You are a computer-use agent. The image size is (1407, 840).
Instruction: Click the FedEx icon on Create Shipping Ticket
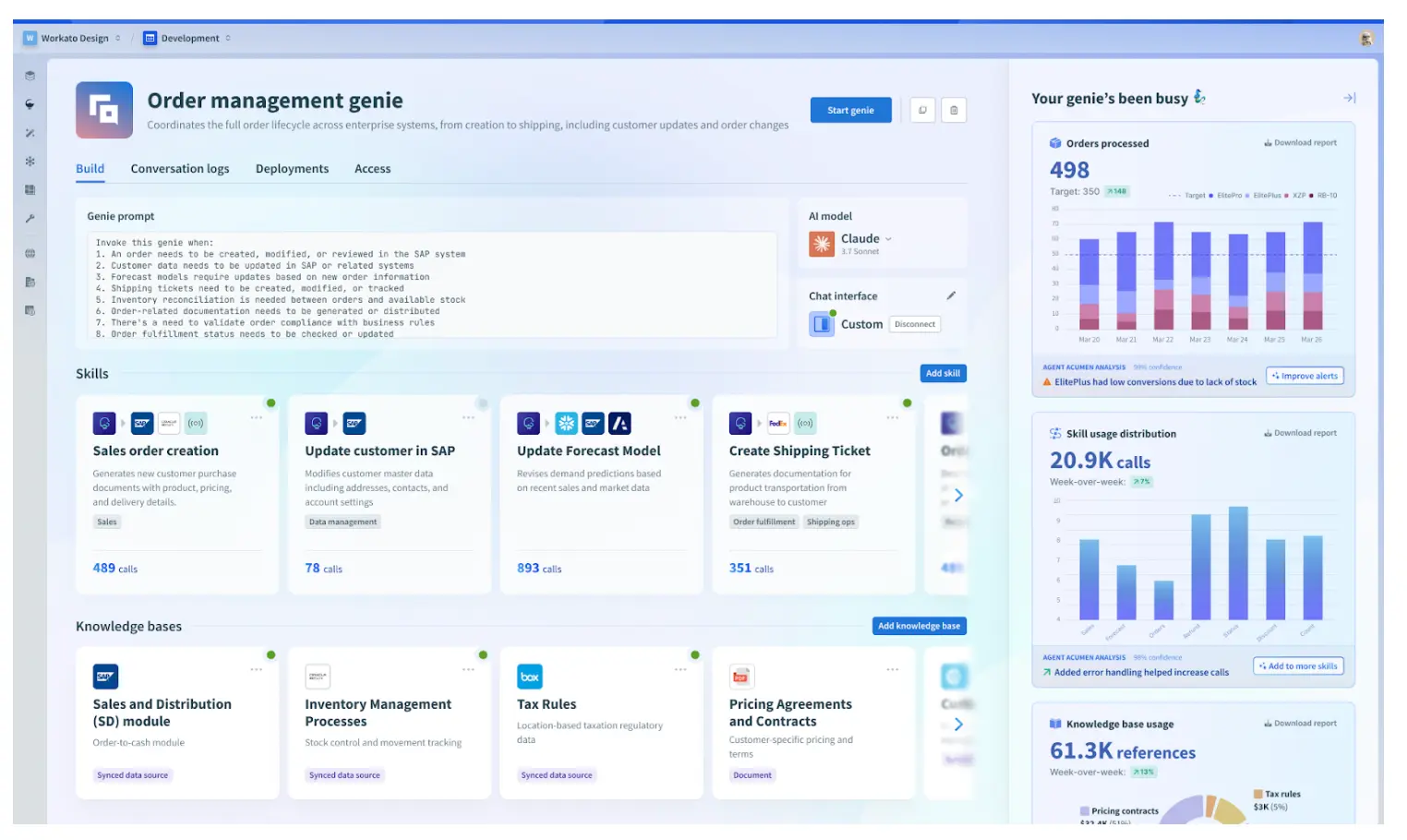tap(777, 423)
